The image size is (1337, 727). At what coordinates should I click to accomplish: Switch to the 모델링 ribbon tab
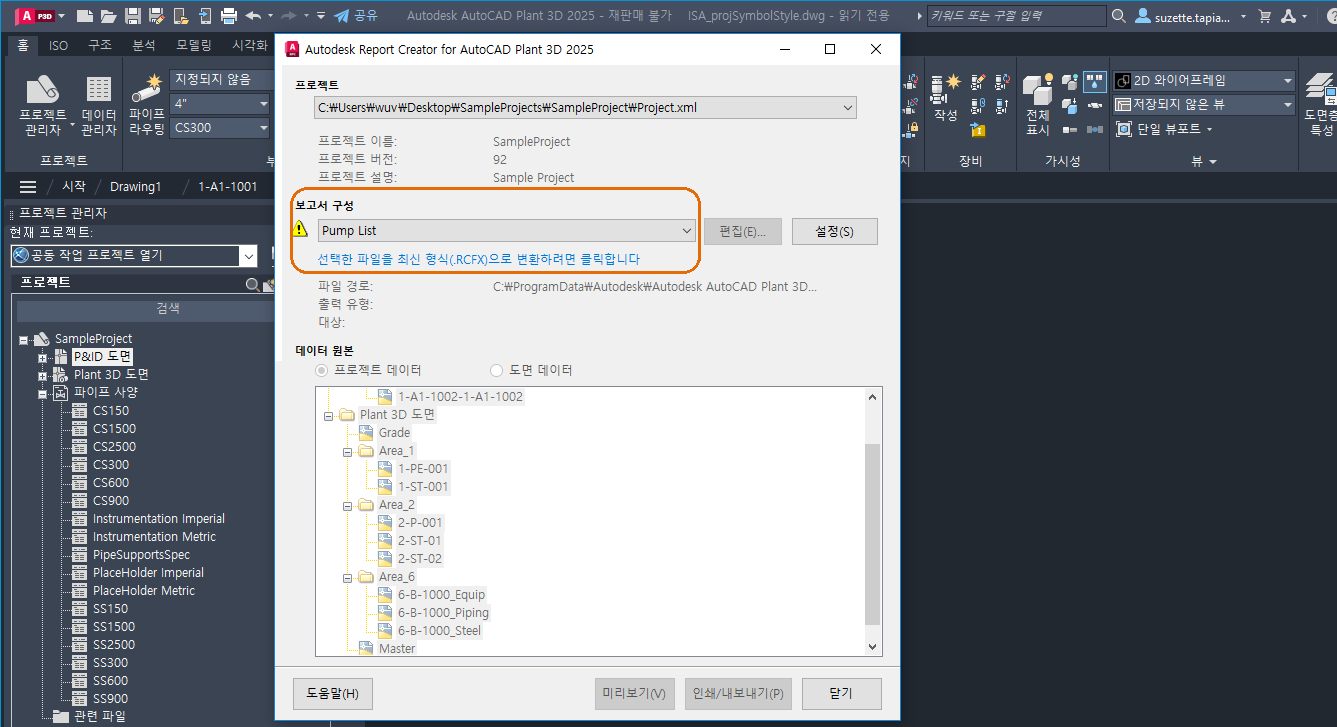pos(193,45)
